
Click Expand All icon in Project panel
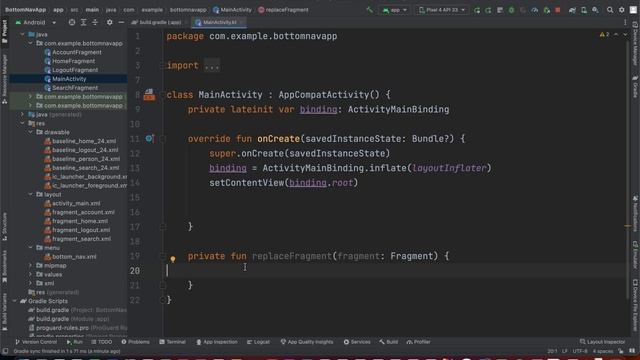[83, 22]
